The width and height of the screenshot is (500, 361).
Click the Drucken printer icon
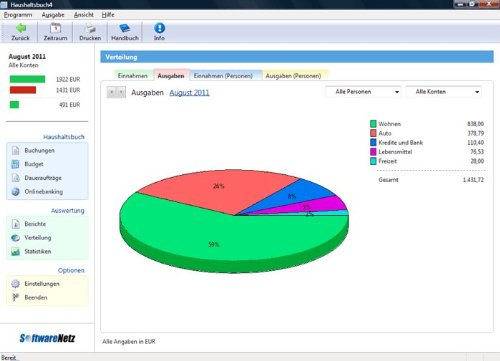coord(90,28)
